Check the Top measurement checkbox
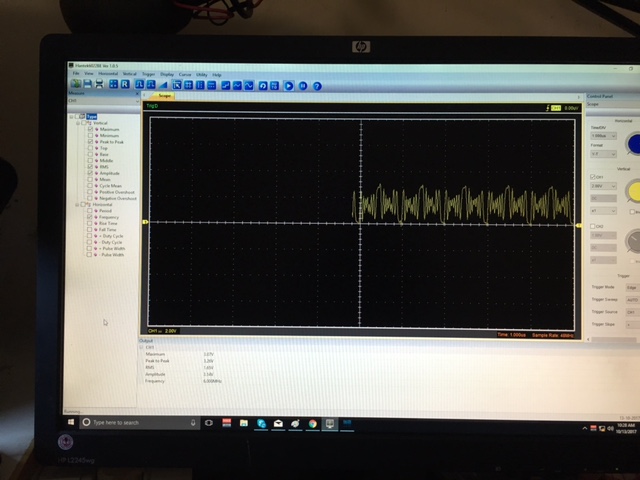The image size is (640, 480). tap(91, 148)
